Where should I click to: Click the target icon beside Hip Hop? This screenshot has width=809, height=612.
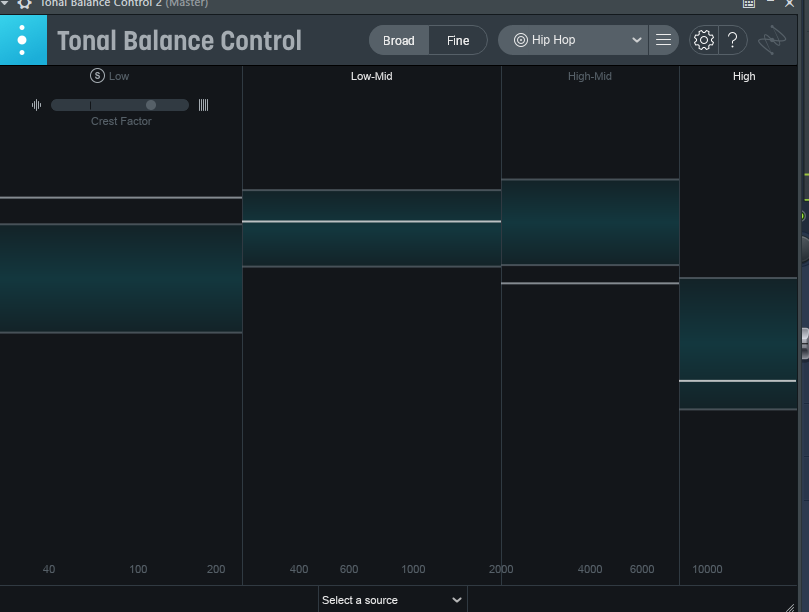pyautogui.click(x=520, y=40)
